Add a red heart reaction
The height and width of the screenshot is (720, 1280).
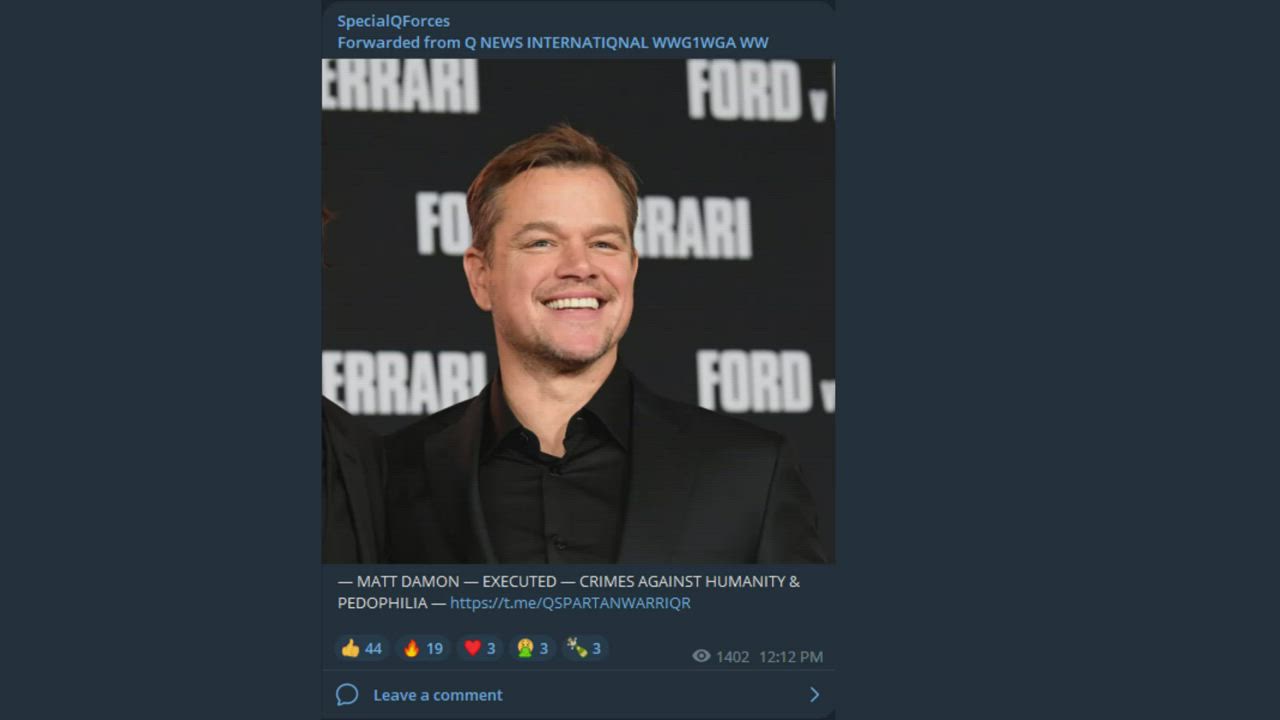coord(480,648)
